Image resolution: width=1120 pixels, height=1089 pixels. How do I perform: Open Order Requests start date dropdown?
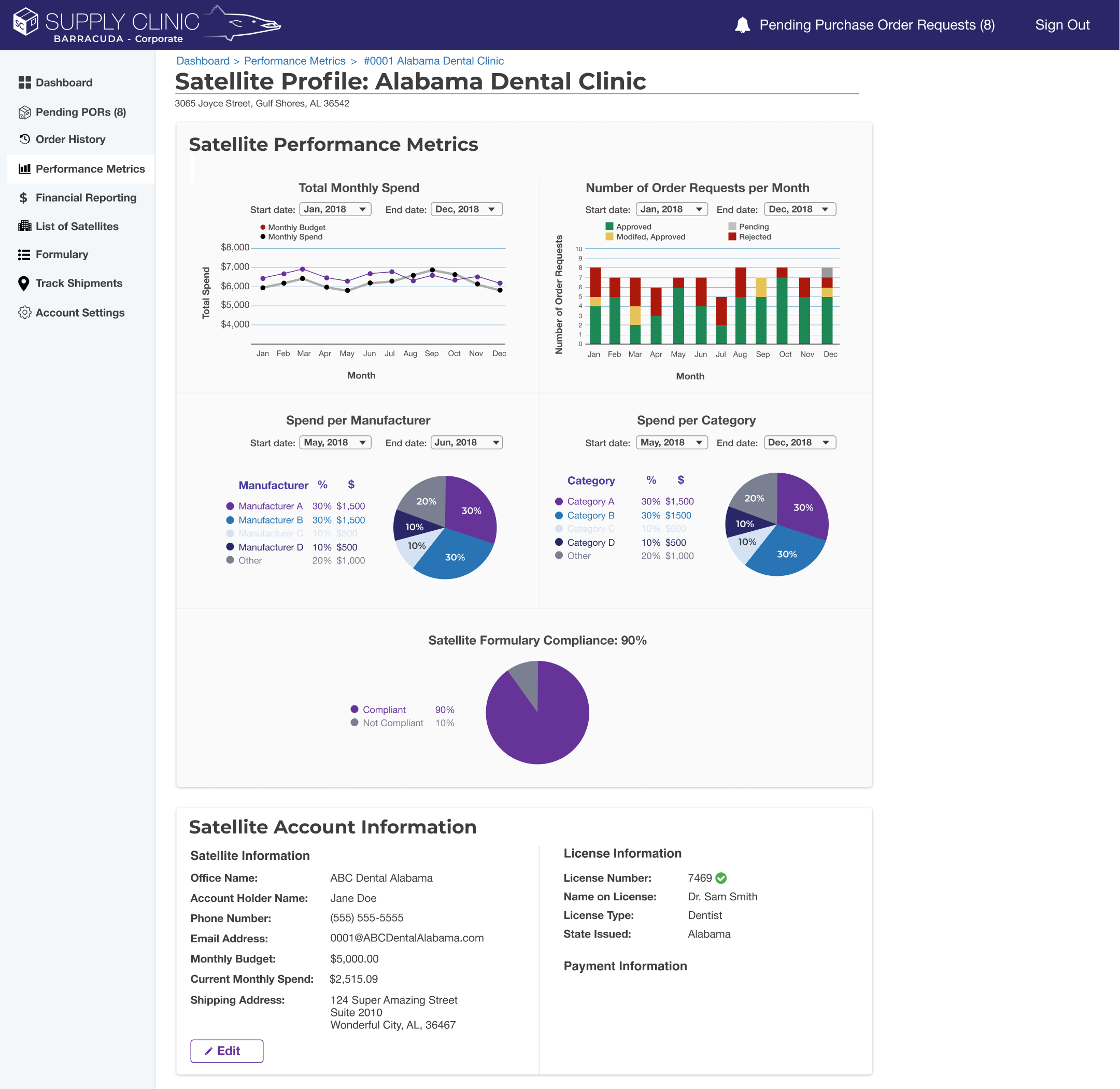672,209
